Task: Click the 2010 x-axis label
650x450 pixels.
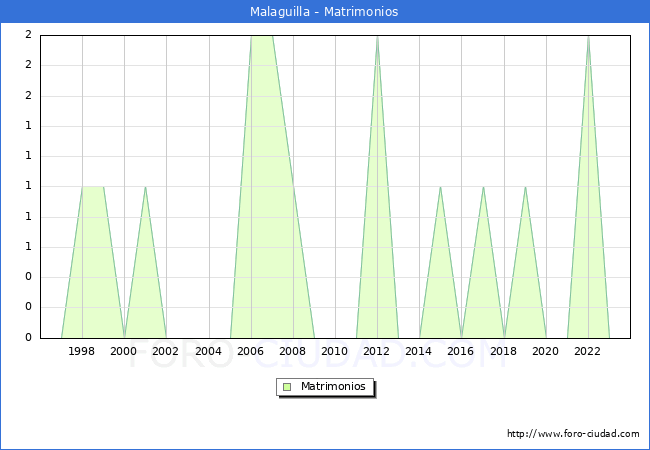Action: coord(335,351)
